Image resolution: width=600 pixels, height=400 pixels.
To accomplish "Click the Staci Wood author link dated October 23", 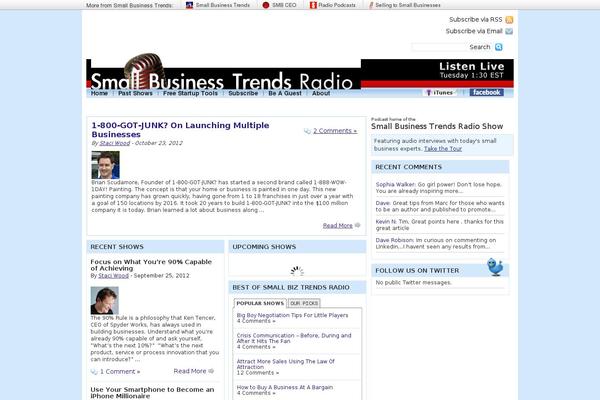I will pyautogui.click(x=115, y=143).
